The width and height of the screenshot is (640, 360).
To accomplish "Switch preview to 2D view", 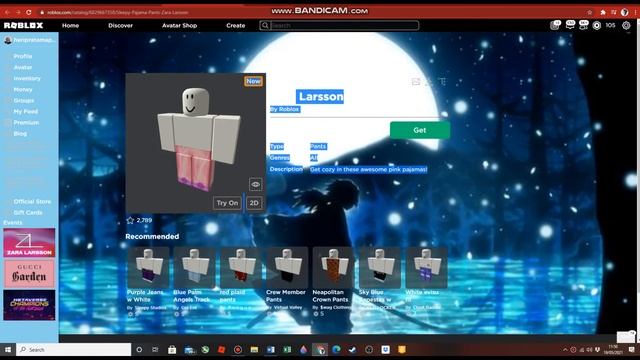I will coord(254,203).
